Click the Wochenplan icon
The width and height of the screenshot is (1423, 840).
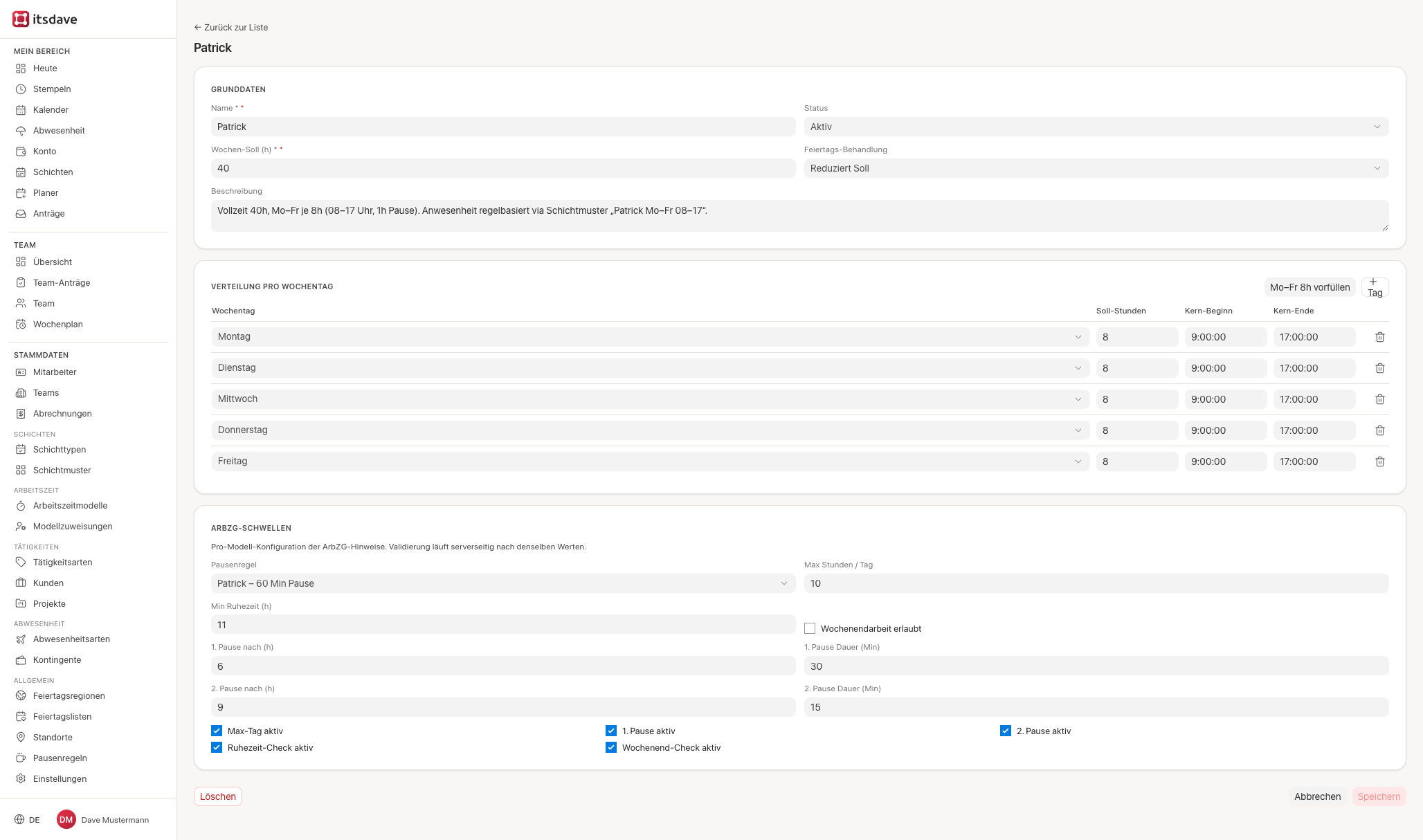21,325
